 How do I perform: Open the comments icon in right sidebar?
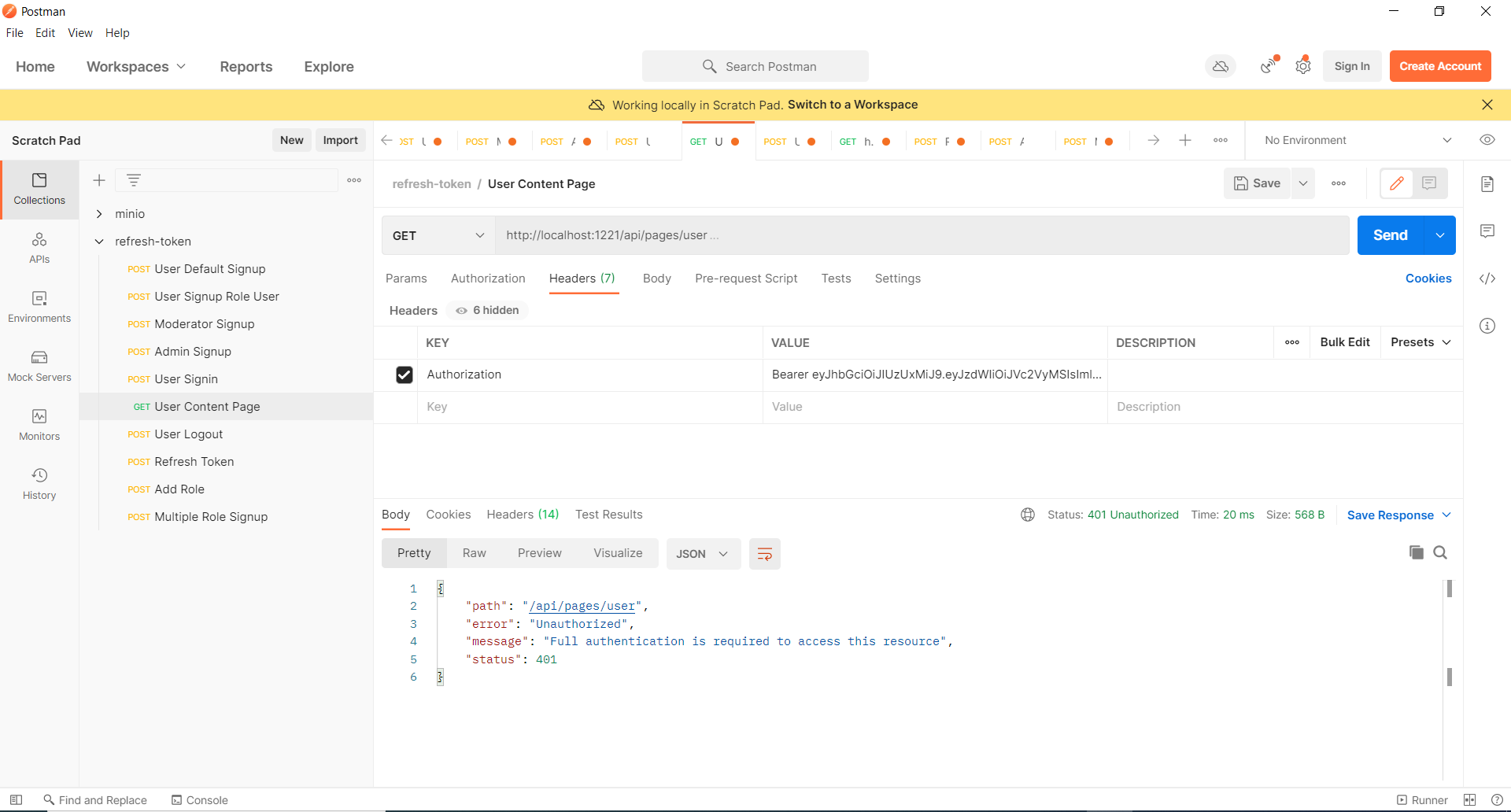[1487, 231]
